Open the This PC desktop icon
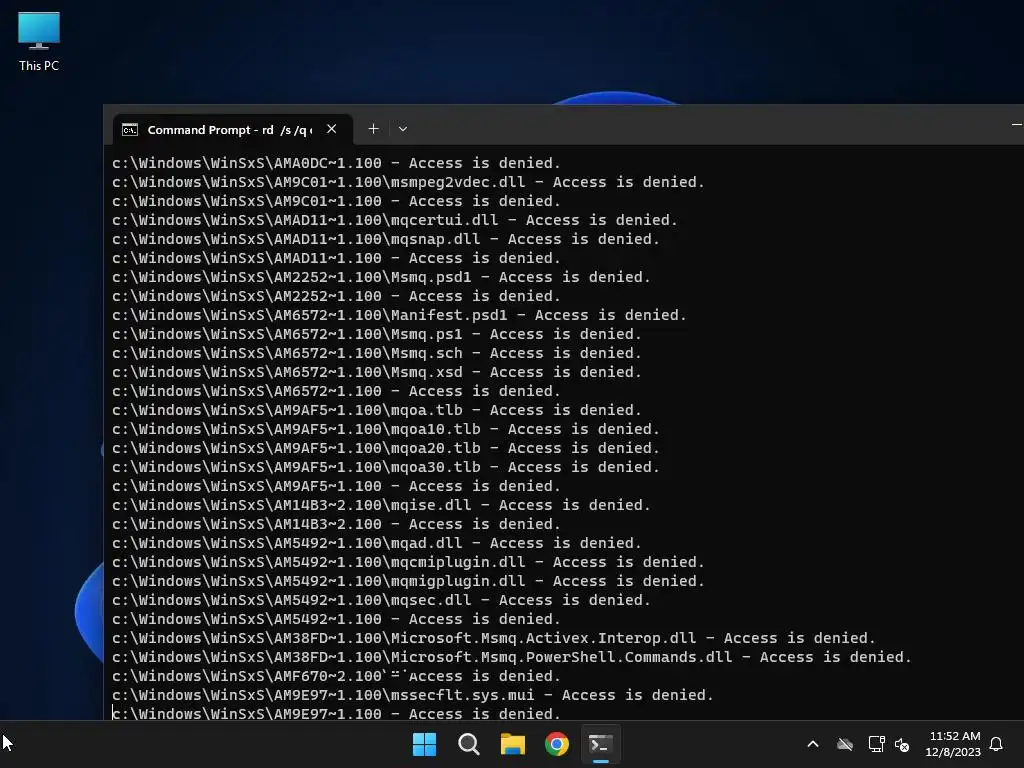The image size is (1024, 768). click(39, 42)
